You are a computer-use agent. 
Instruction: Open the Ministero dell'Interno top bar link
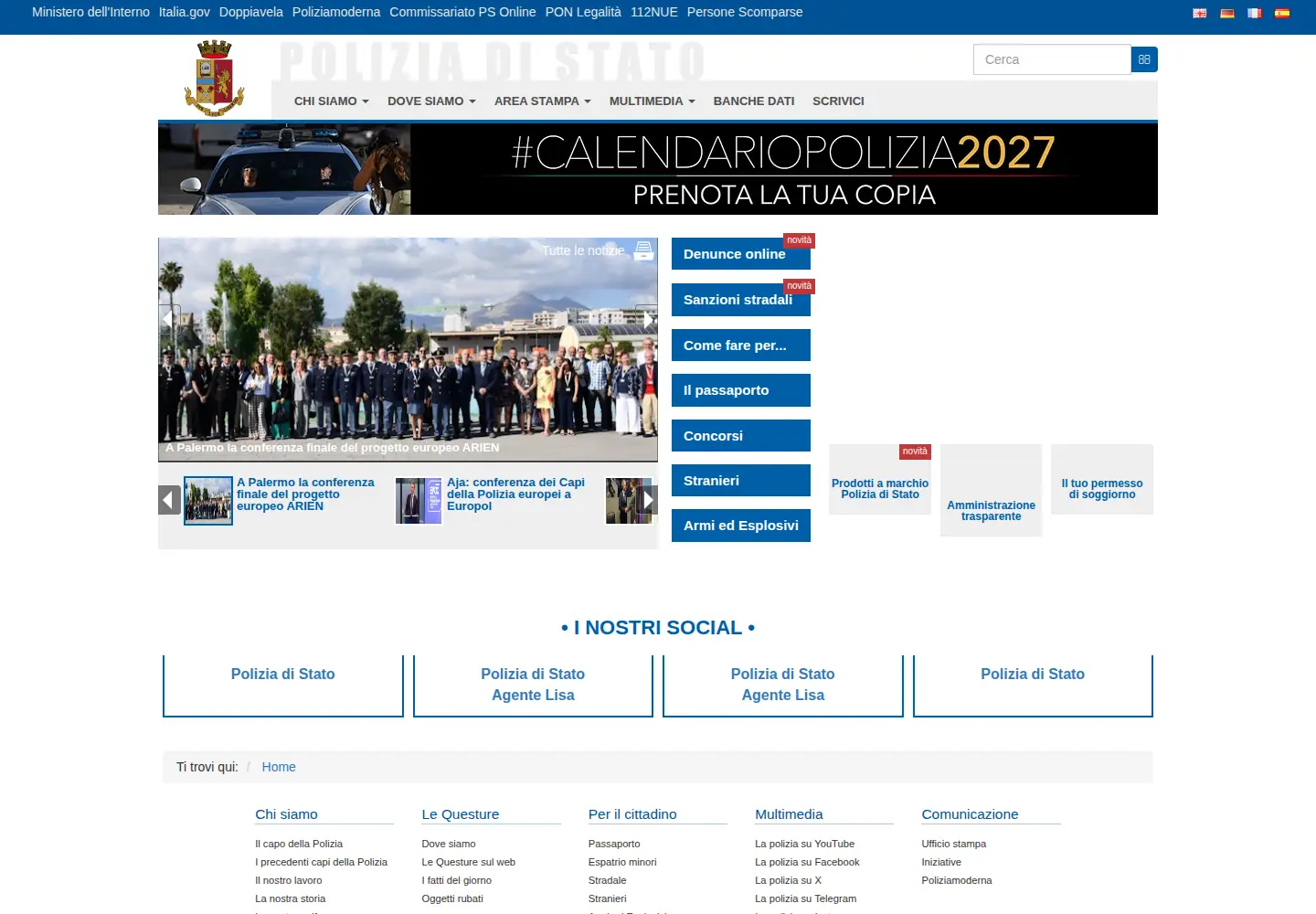90,12
